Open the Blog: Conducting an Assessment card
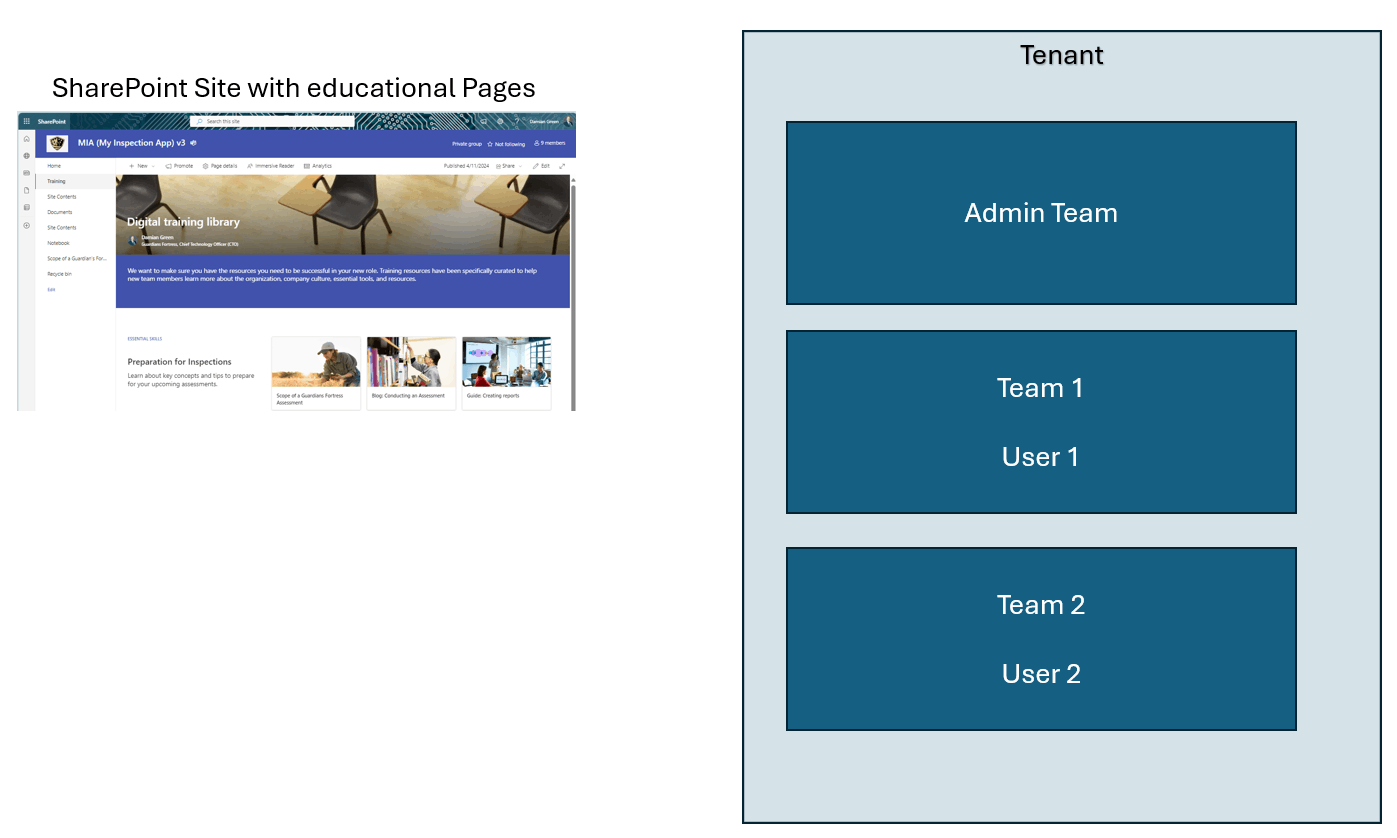Screen dimensions: 1397x838 pyautogui.click(x=411, y=373)
